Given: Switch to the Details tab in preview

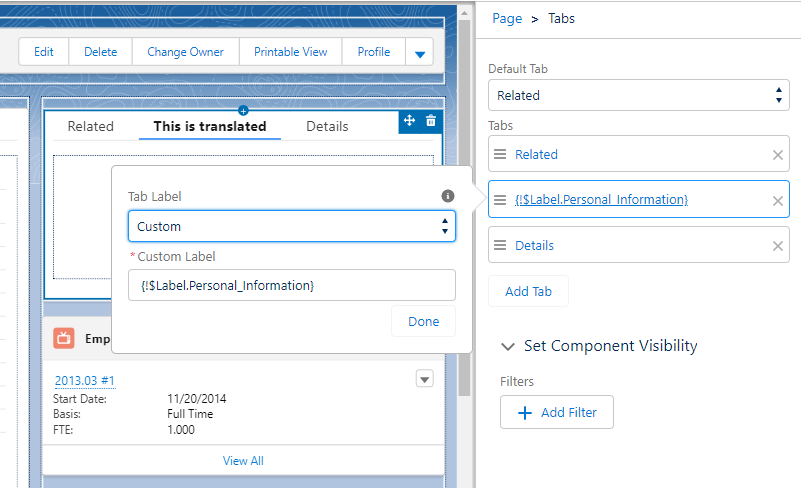Looking at the screenshot, I should pyautogui.click(x=327, y=126).
